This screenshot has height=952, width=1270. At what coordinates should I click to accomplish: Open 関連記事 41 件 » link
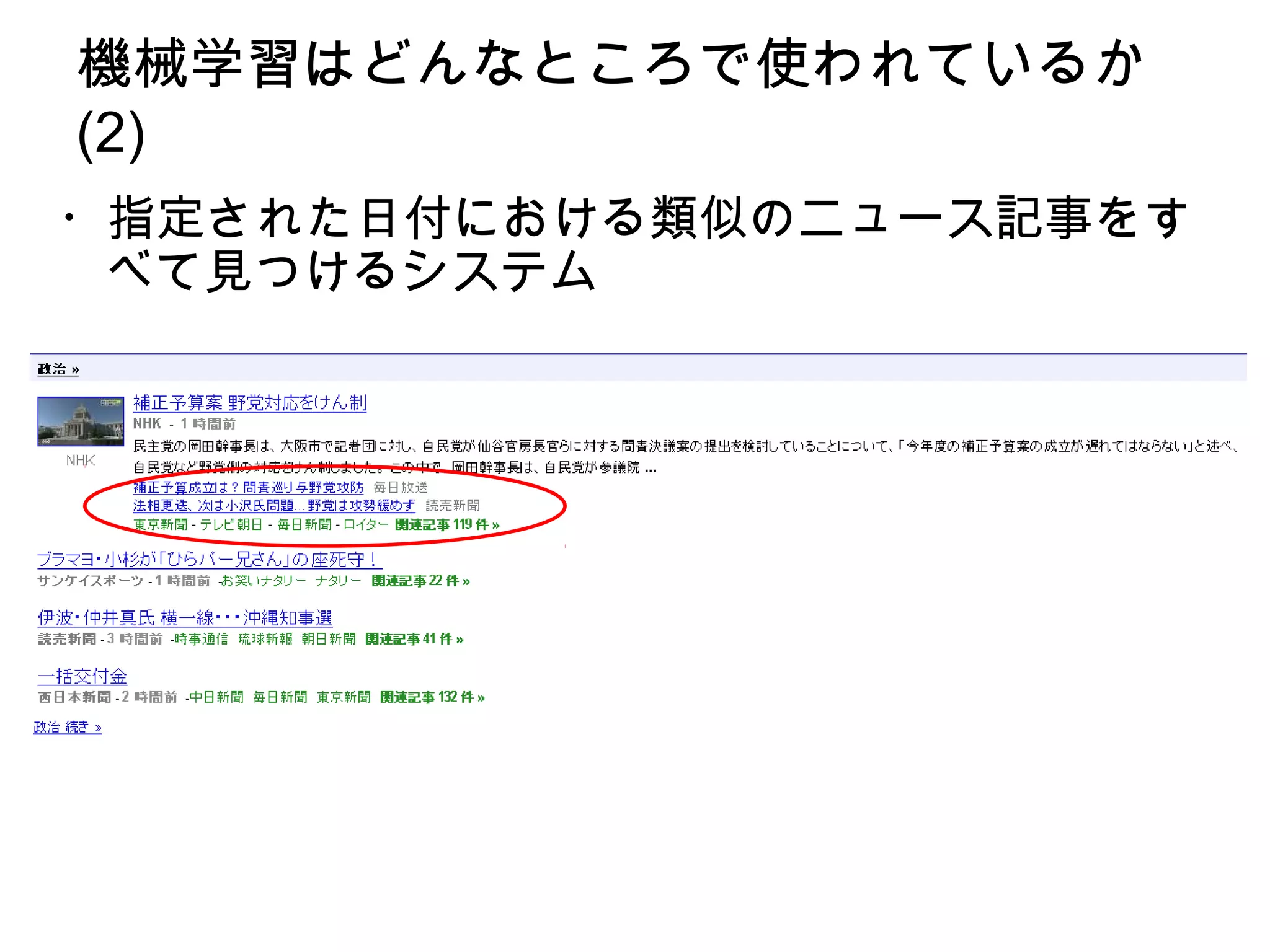414,639
